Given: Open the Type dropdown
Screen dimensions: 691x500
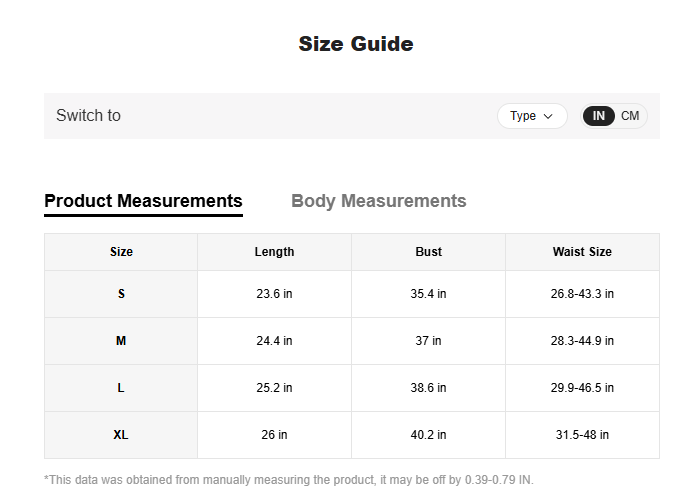Looking at the screenshot, I should pyautogui.click(x=532, y=116).
